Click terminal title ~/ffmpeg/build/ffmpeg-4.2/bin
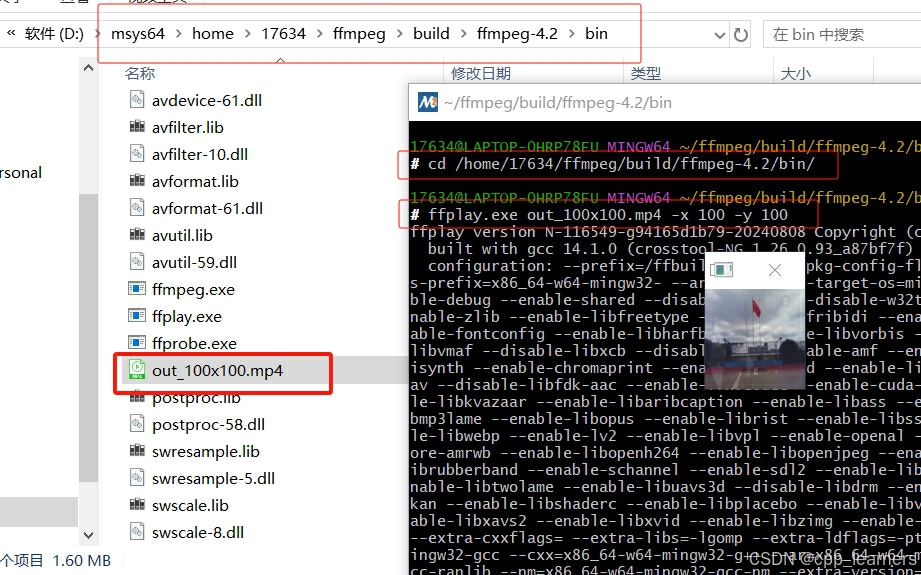921x575 pixels. (x=558, y=103)
